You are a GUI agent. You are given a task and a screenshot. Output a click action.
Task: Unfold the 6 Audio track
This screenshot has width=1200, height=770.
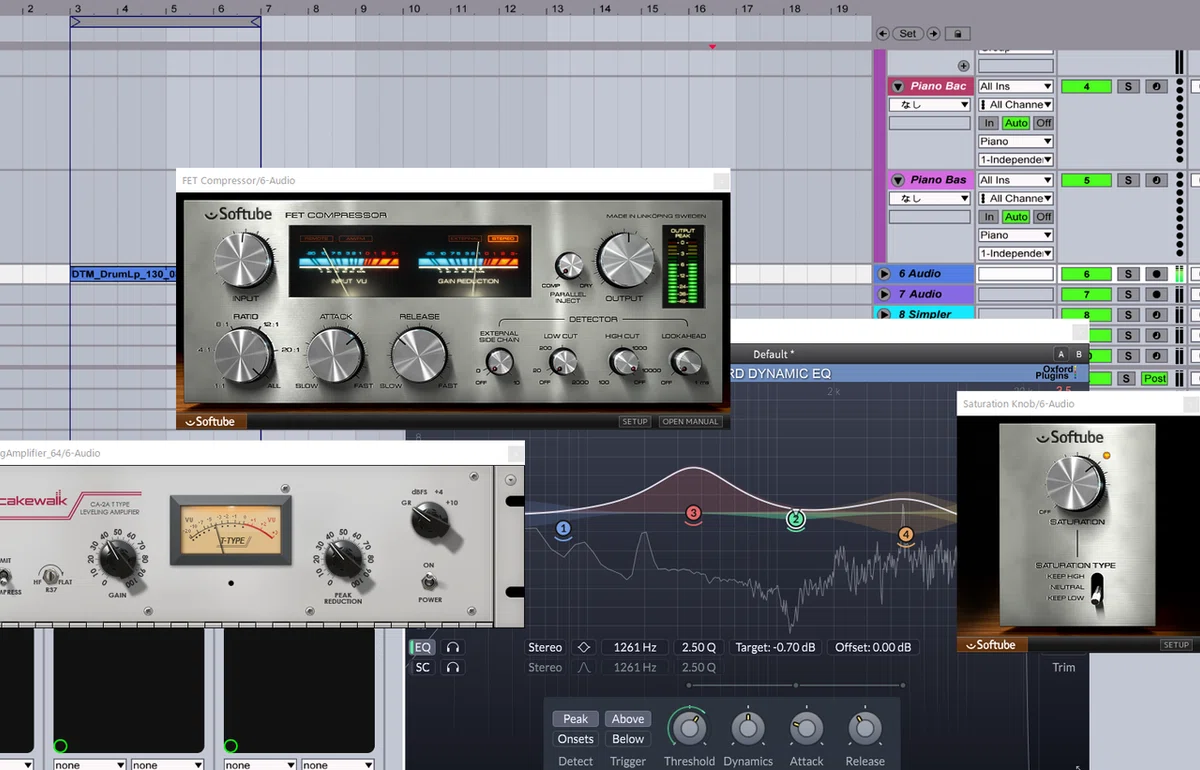884,274
